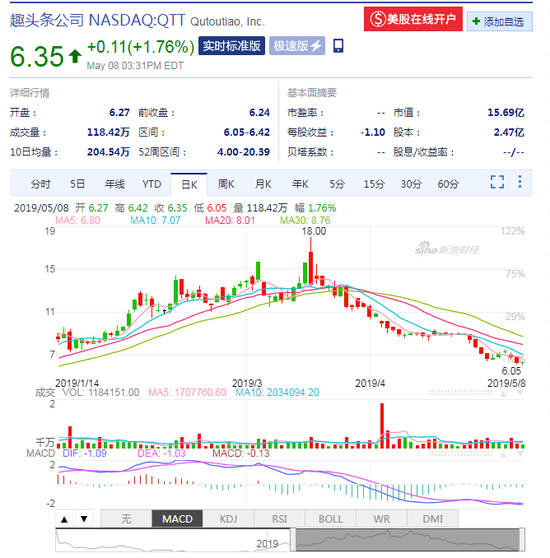Add QTT to watchlist
Image resolution: width=550 pixels, height=558 pixels.
click(499, 22)
